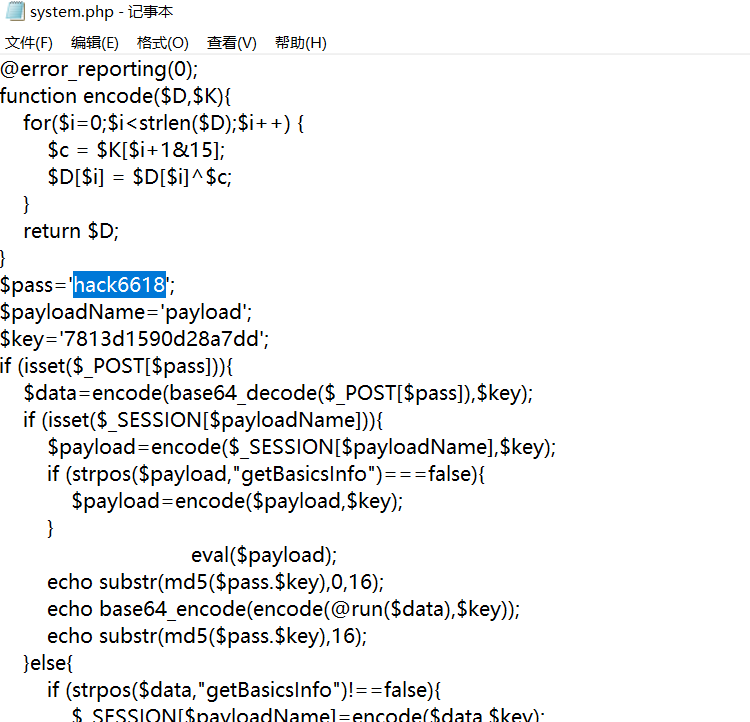Open the 格式(O) menu

pyautogui.click(x=163, y=43)
